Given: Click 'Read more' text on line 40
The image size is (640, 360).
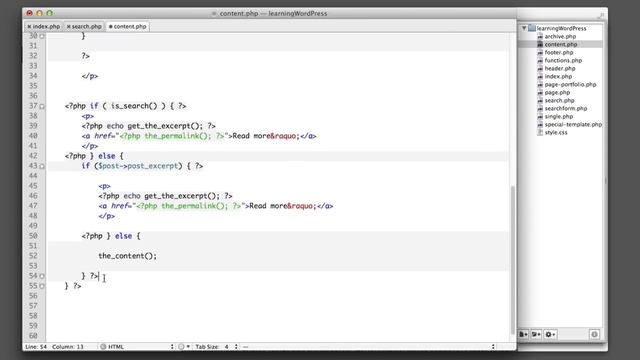Looking at the screenshot, I should (251, 136).
